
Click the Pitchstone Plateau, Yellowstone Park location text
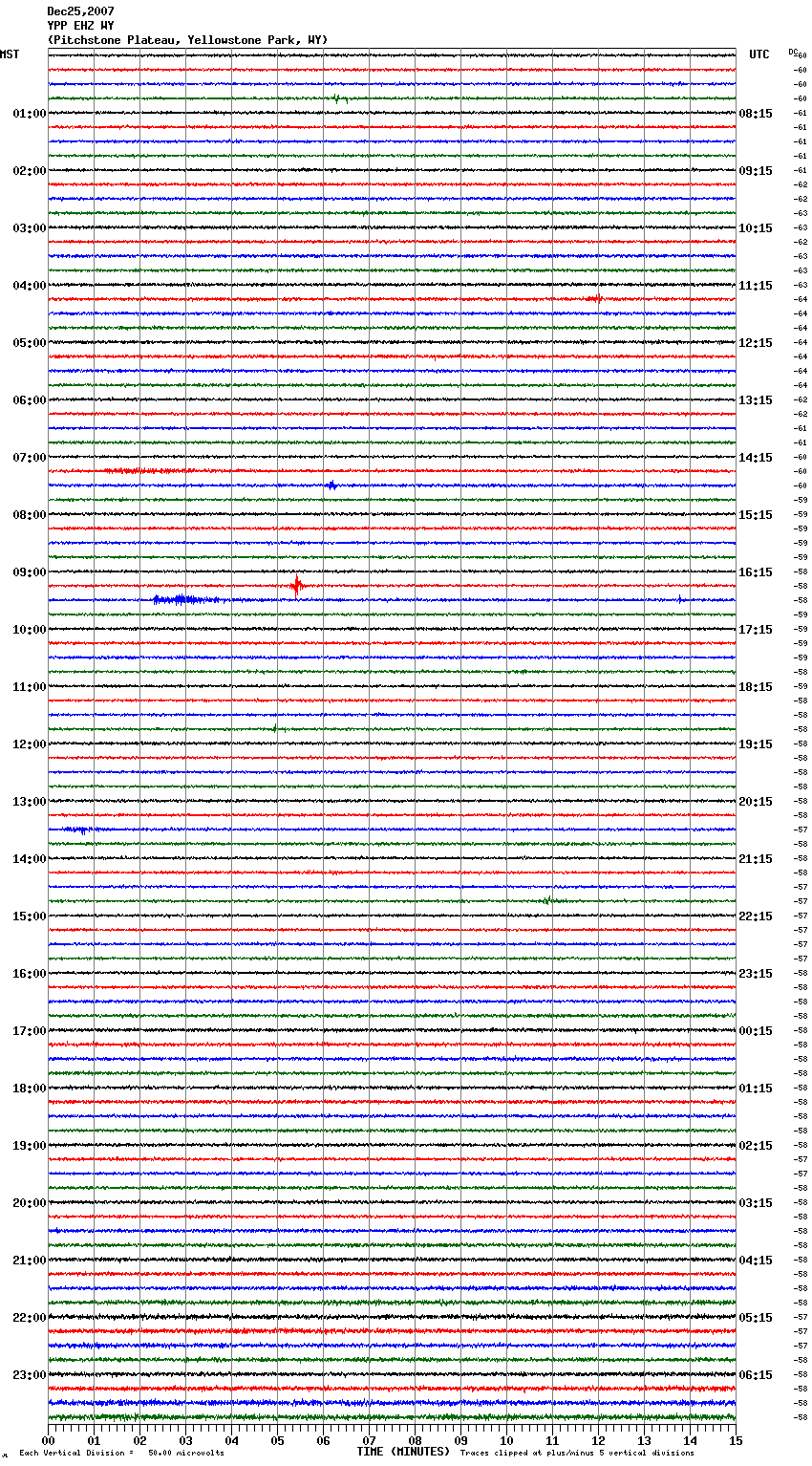point(187,40)
